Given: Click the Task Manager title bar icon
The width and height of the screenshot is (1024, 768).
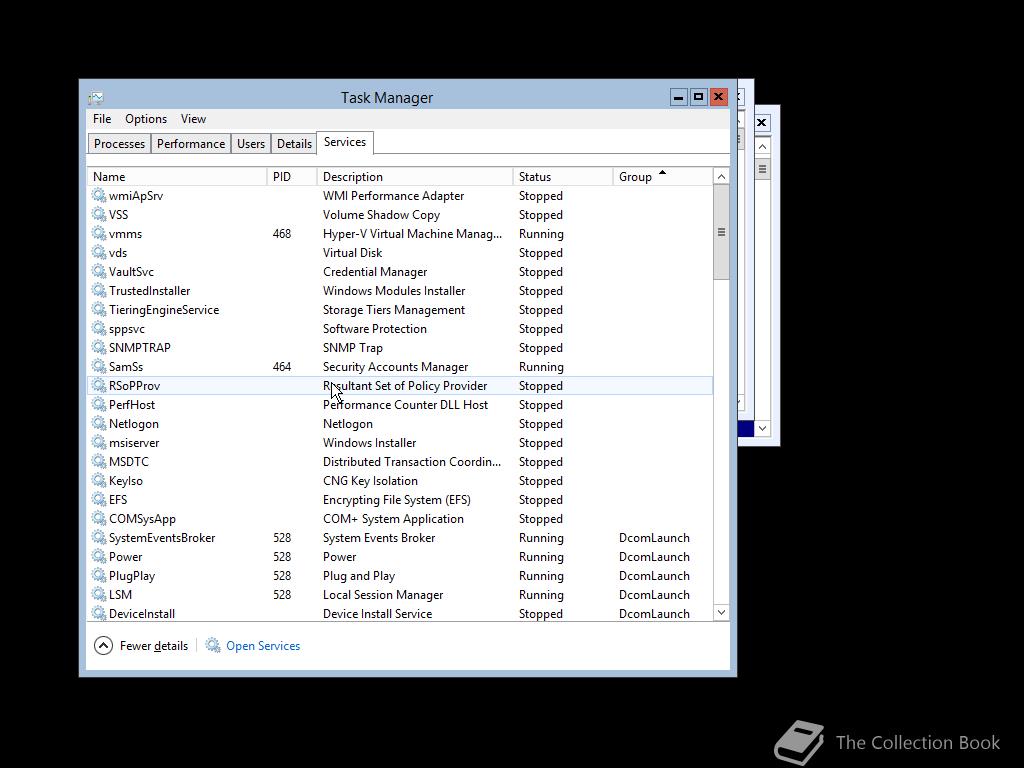Looking at the screenshot, I should coord(96,98).
